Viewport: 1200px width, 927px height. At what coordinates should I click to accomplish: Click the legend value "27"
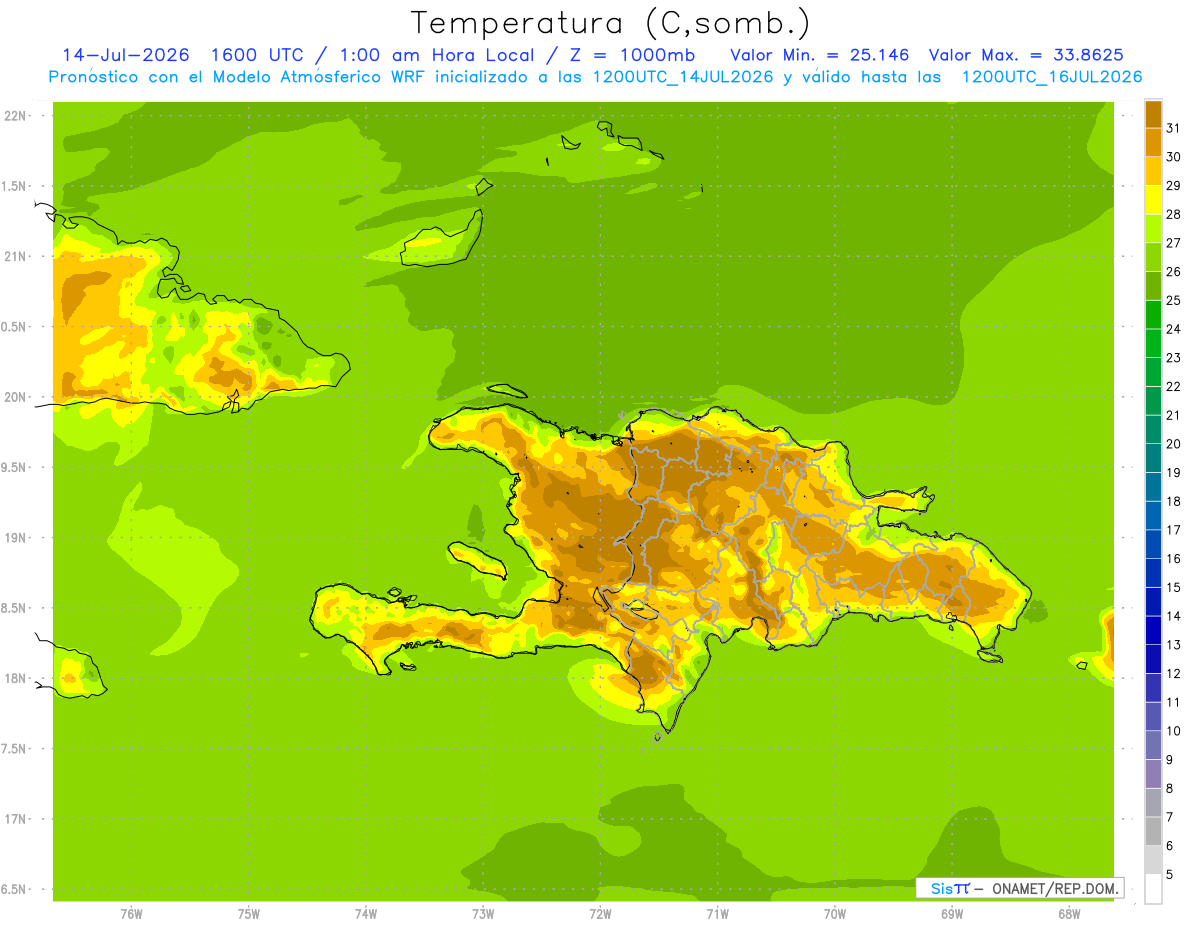tap(1174, 243)
